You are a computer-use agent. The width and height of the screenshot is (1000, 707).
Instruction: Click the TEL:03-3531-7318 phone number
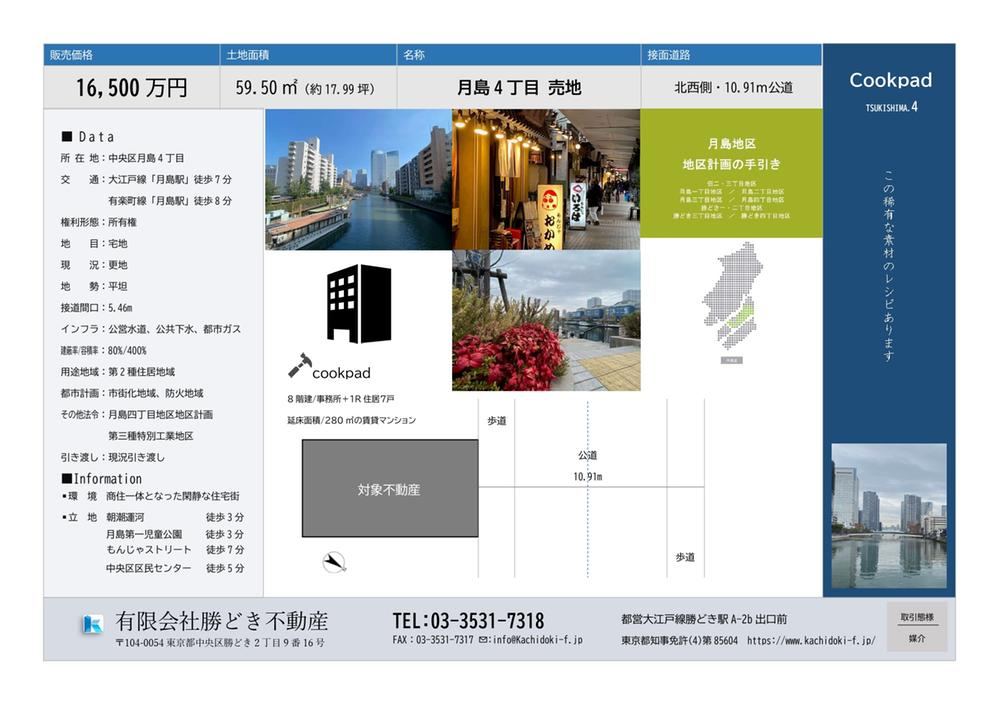point(468,620)
